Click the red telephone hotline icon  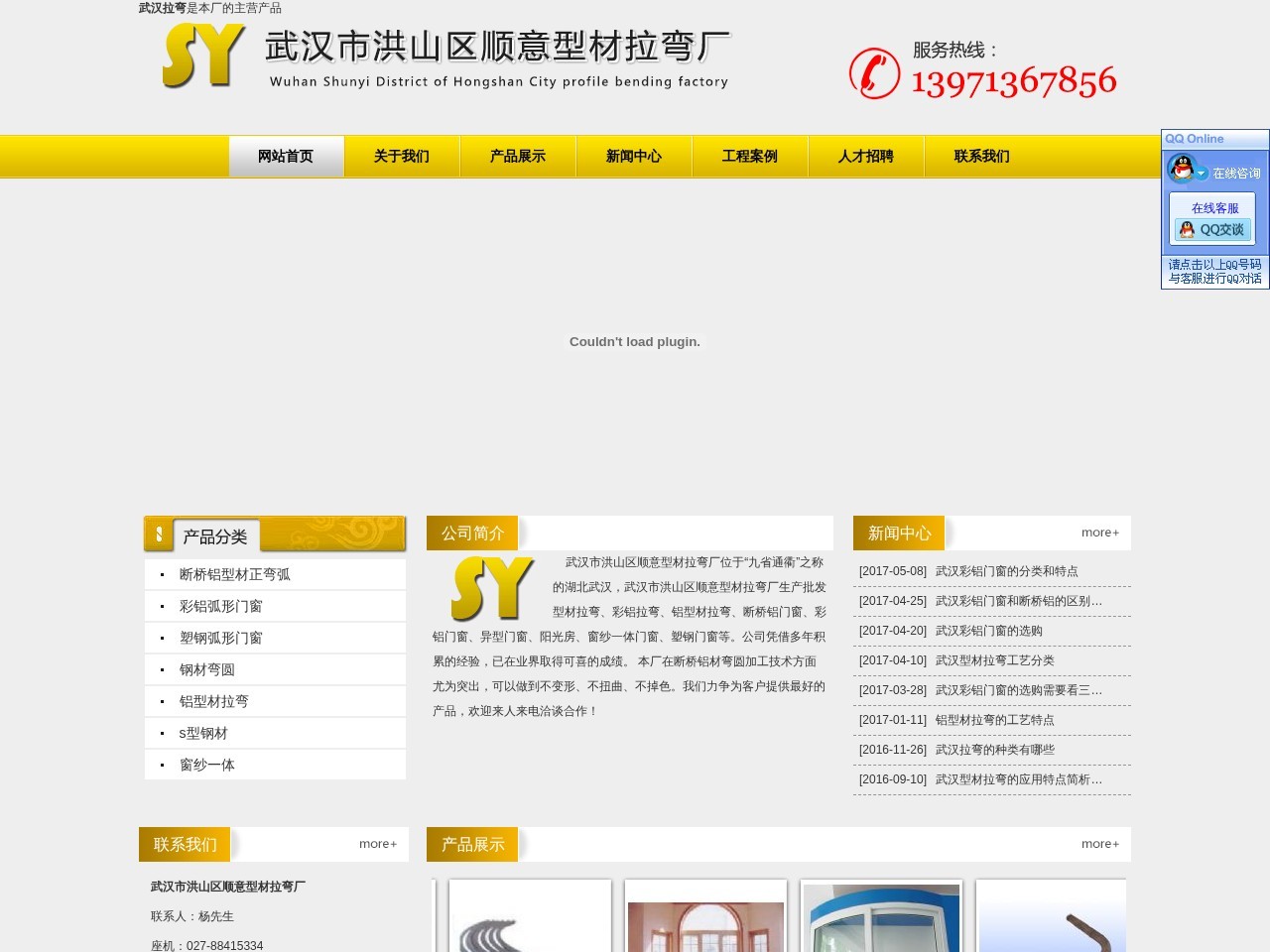(x=874, y=73)
